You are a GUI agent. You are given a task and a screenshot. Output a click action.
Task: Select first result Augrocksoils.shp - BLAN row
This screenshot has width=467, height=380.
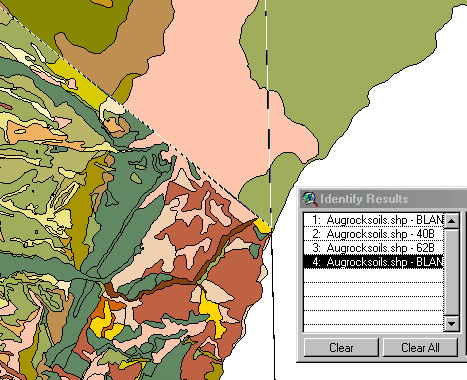click(x=374, y=220)
